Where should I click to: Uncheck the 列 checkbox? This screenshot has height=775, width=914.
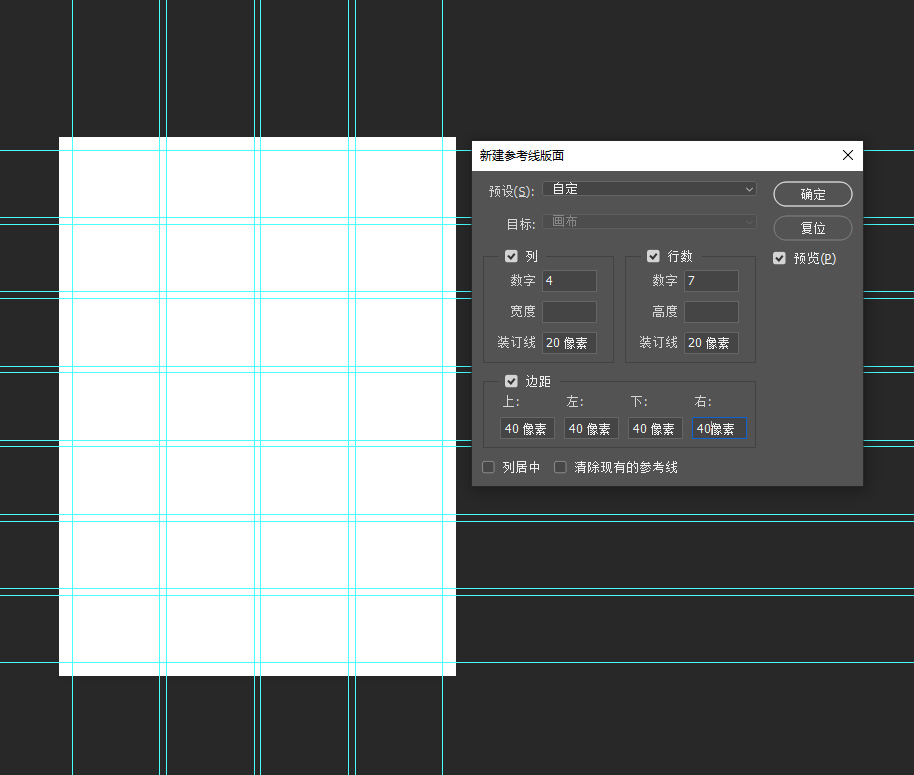[512, 256]
